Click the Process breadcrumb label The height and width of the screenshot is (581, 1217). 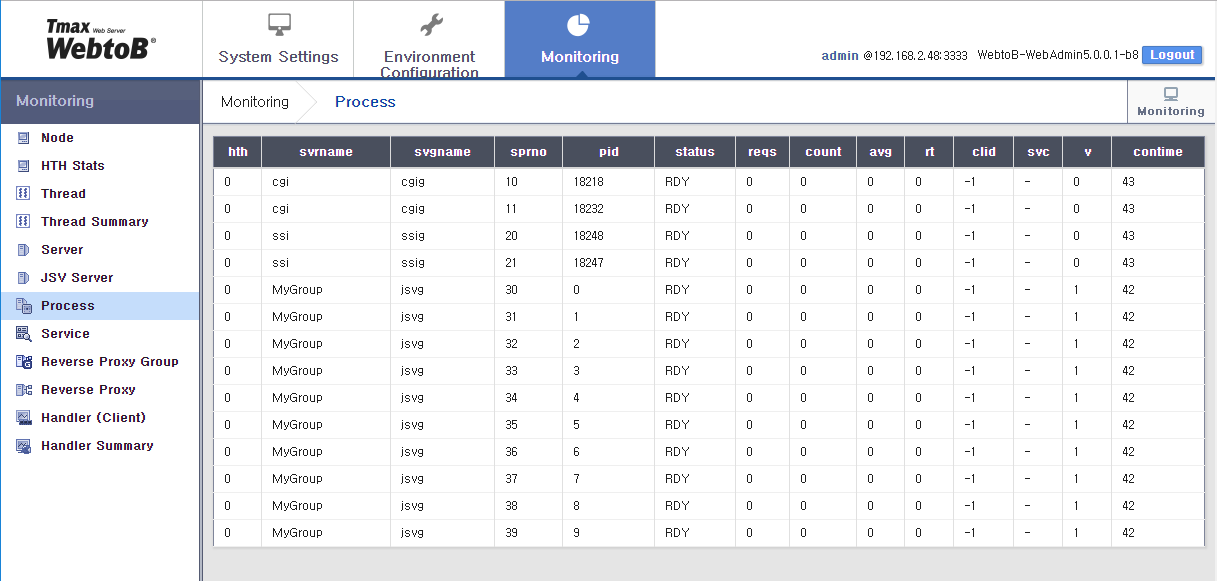pos(365,102)
